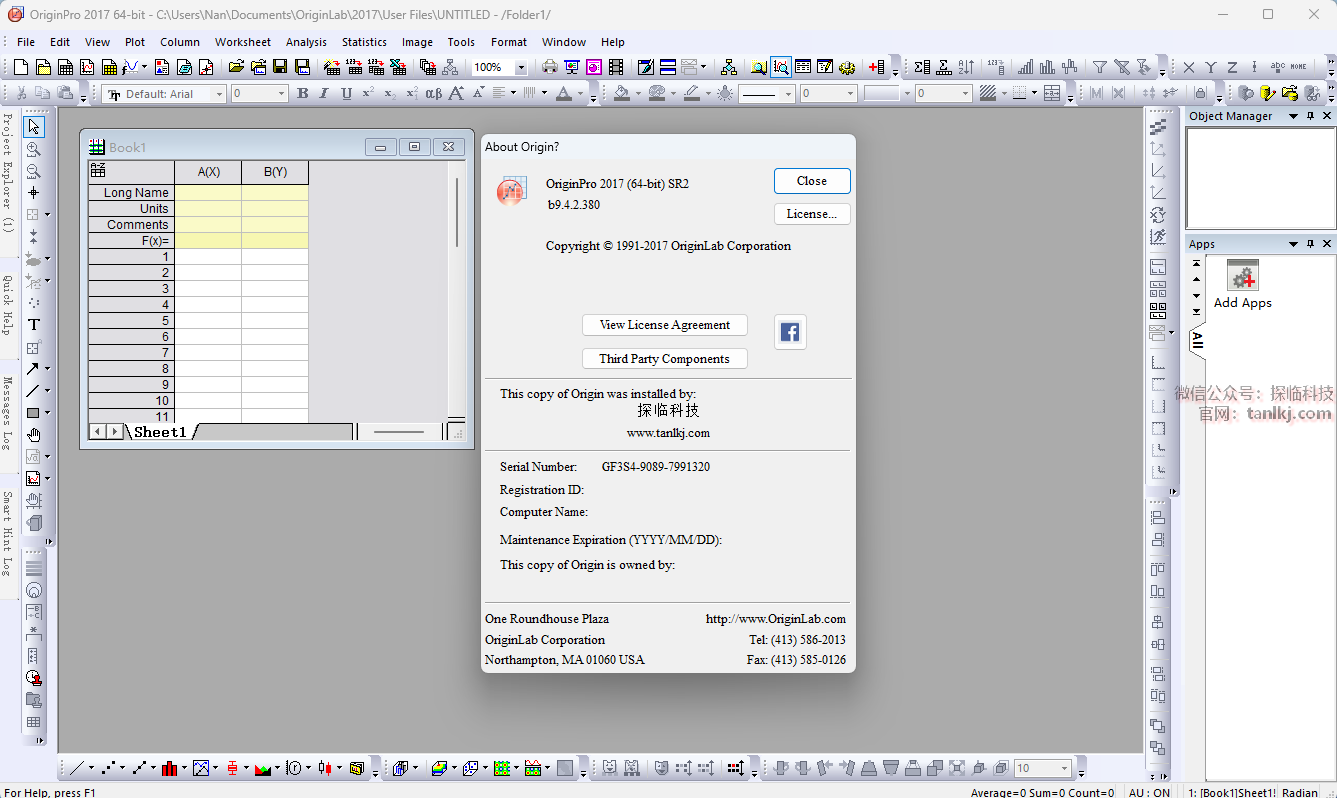The height and width of the screenshot is (798, 1337).
Task: Click the Add Apps icon
Action: click(1242, 277)
